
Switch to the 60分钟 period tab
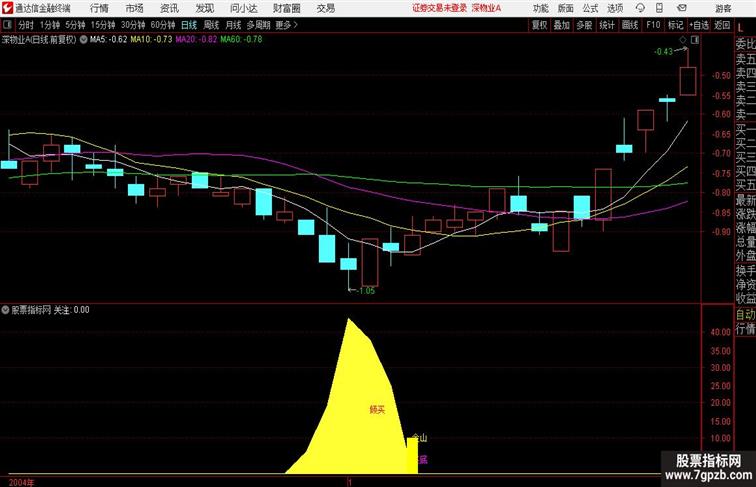pyautogui.click(x=163, y=25)
